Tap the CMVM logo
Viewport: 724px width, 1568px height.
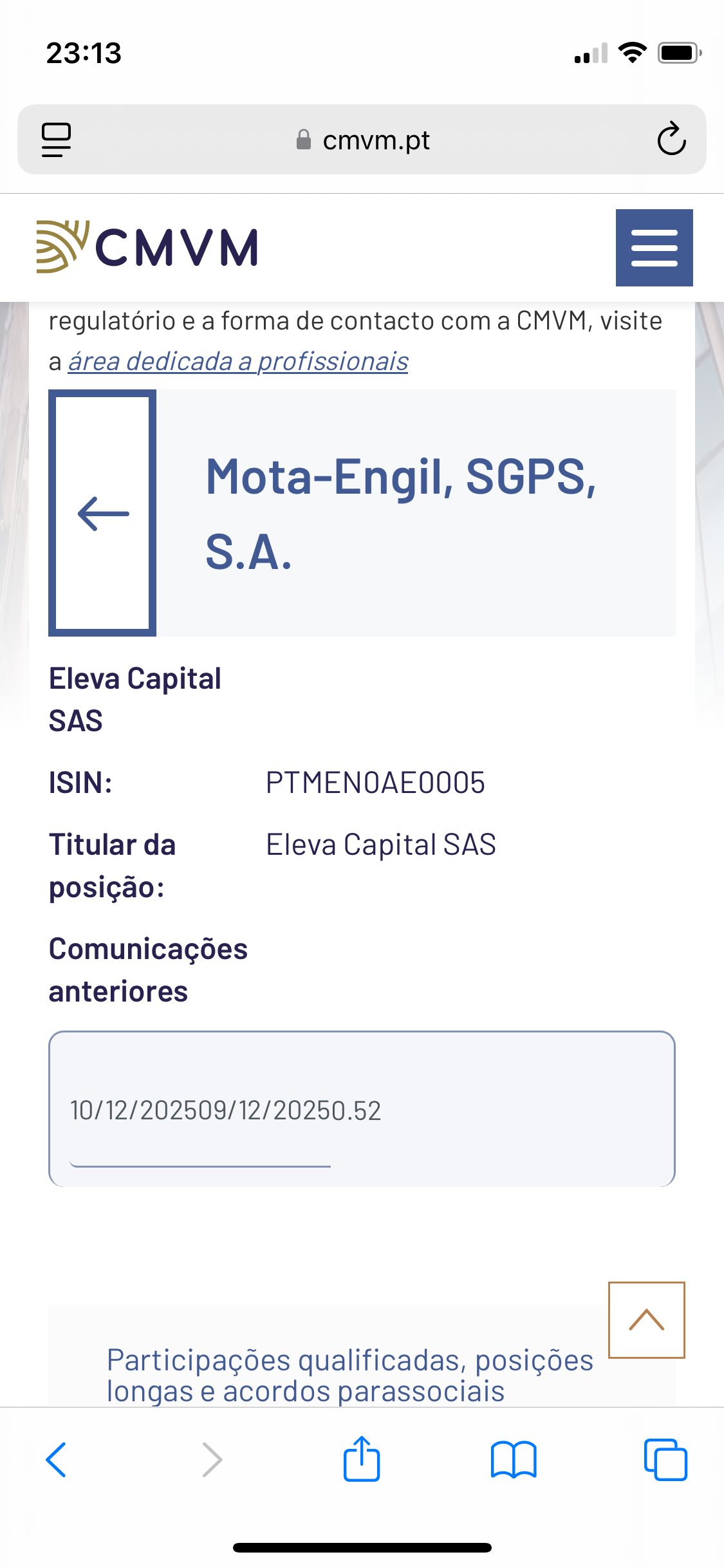pyautogui.click(x=147, y=247)
